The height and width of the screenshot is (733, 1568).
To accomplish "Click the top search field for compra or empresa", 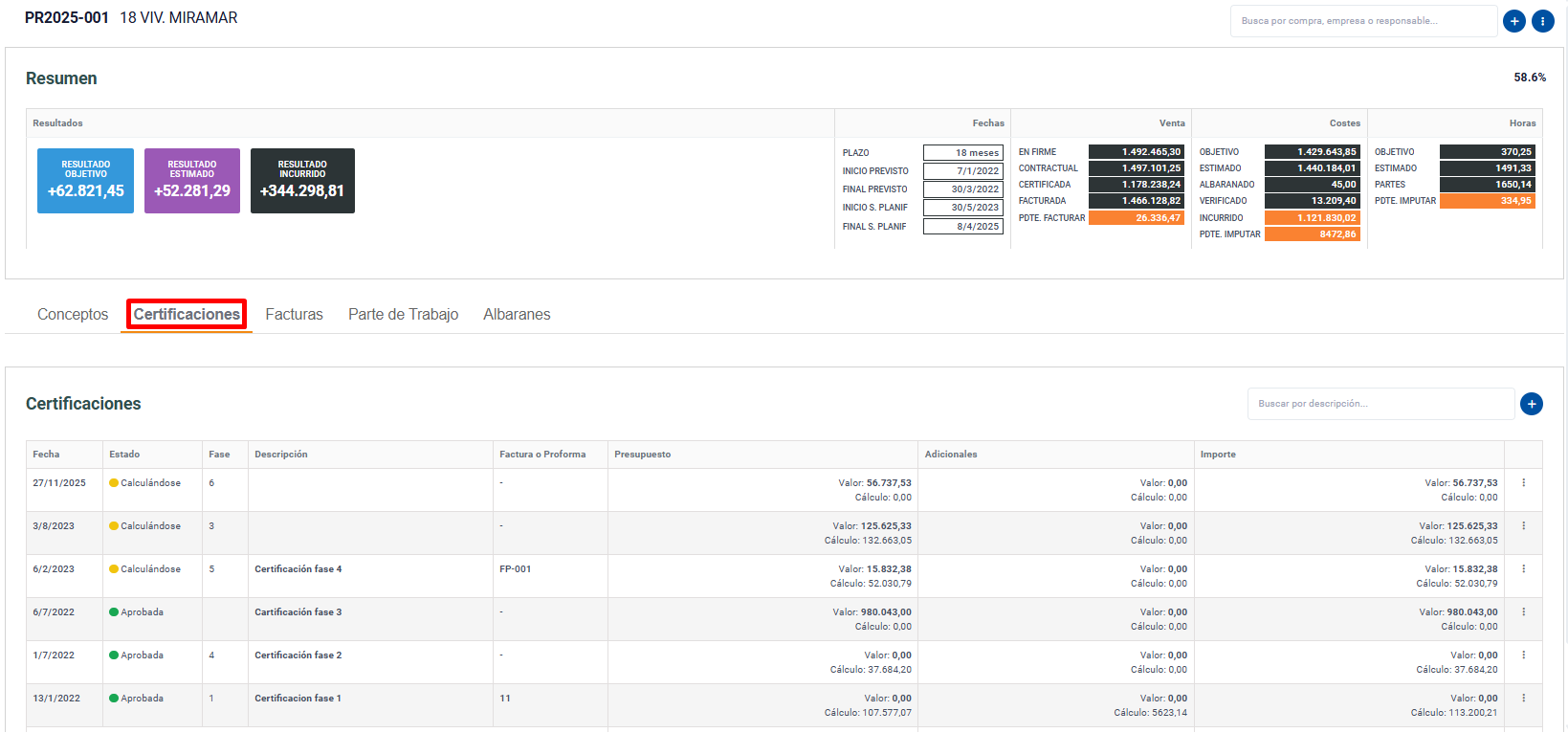I will point(1362,21).
